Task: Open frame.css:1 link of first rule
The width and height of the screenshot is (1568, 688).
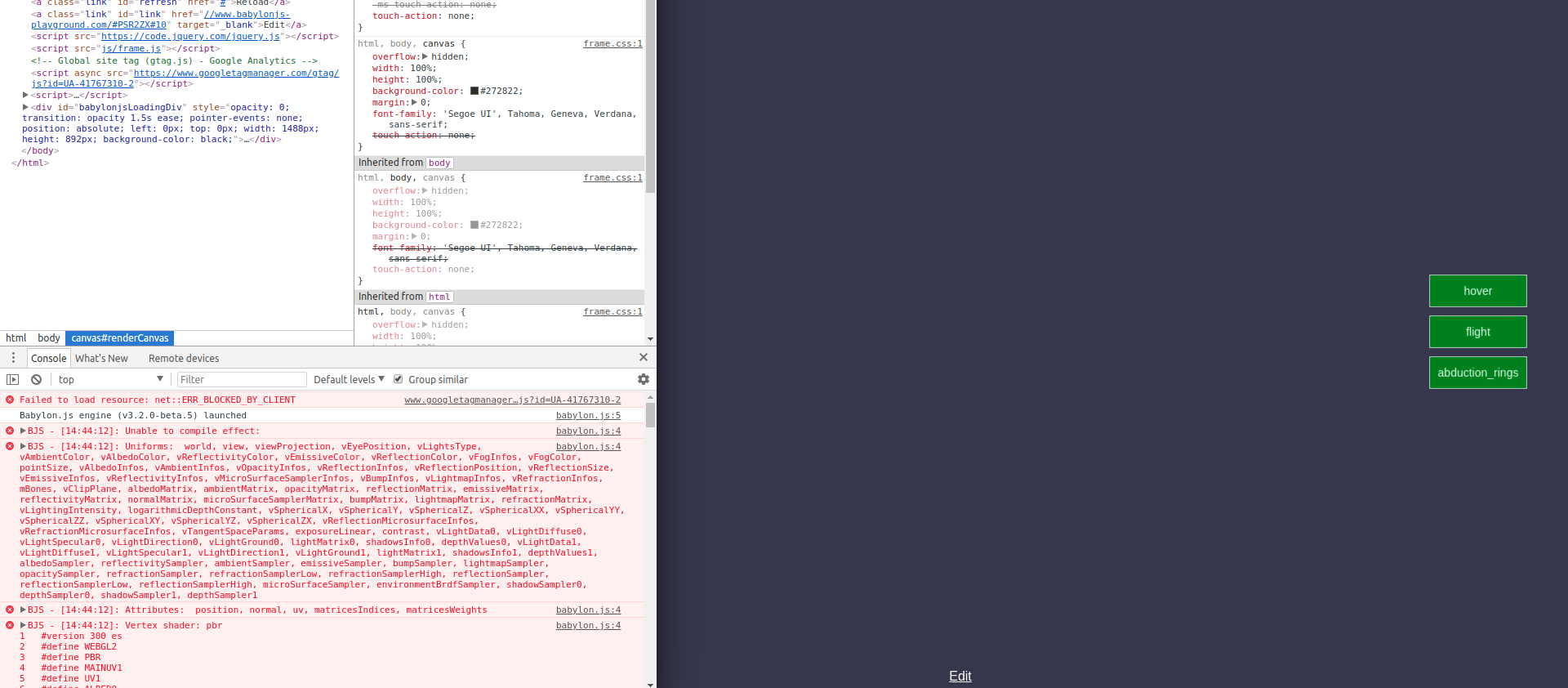Action: tap(612, 43)
